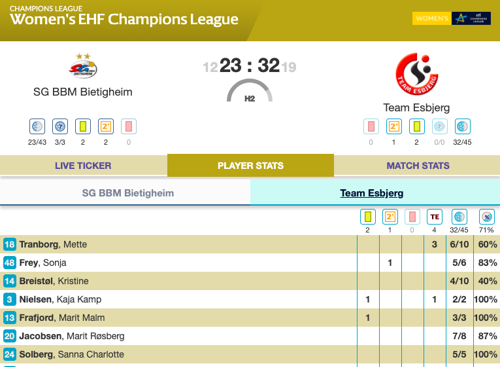
Task: Click the goals column icon in player table
Action: point(459,217)
